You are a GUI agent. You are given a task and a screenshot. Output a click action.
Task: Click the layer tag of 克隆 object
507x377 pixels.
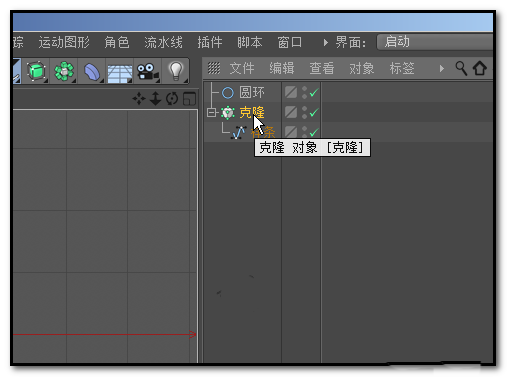[291, 112]
